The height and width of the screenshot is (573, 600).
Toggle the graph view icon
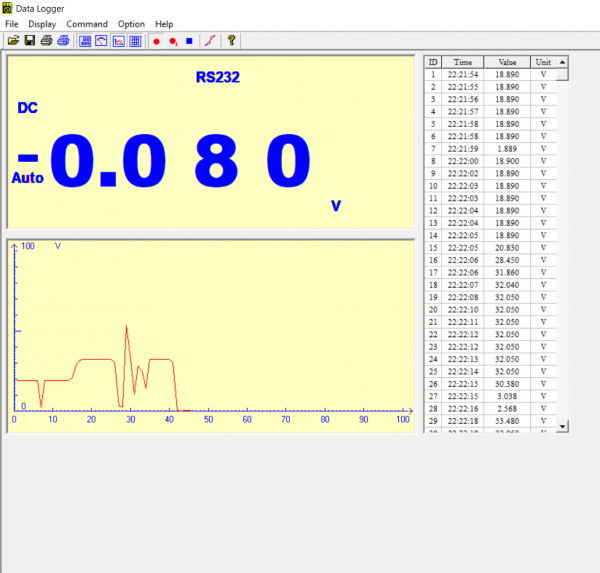119,41
